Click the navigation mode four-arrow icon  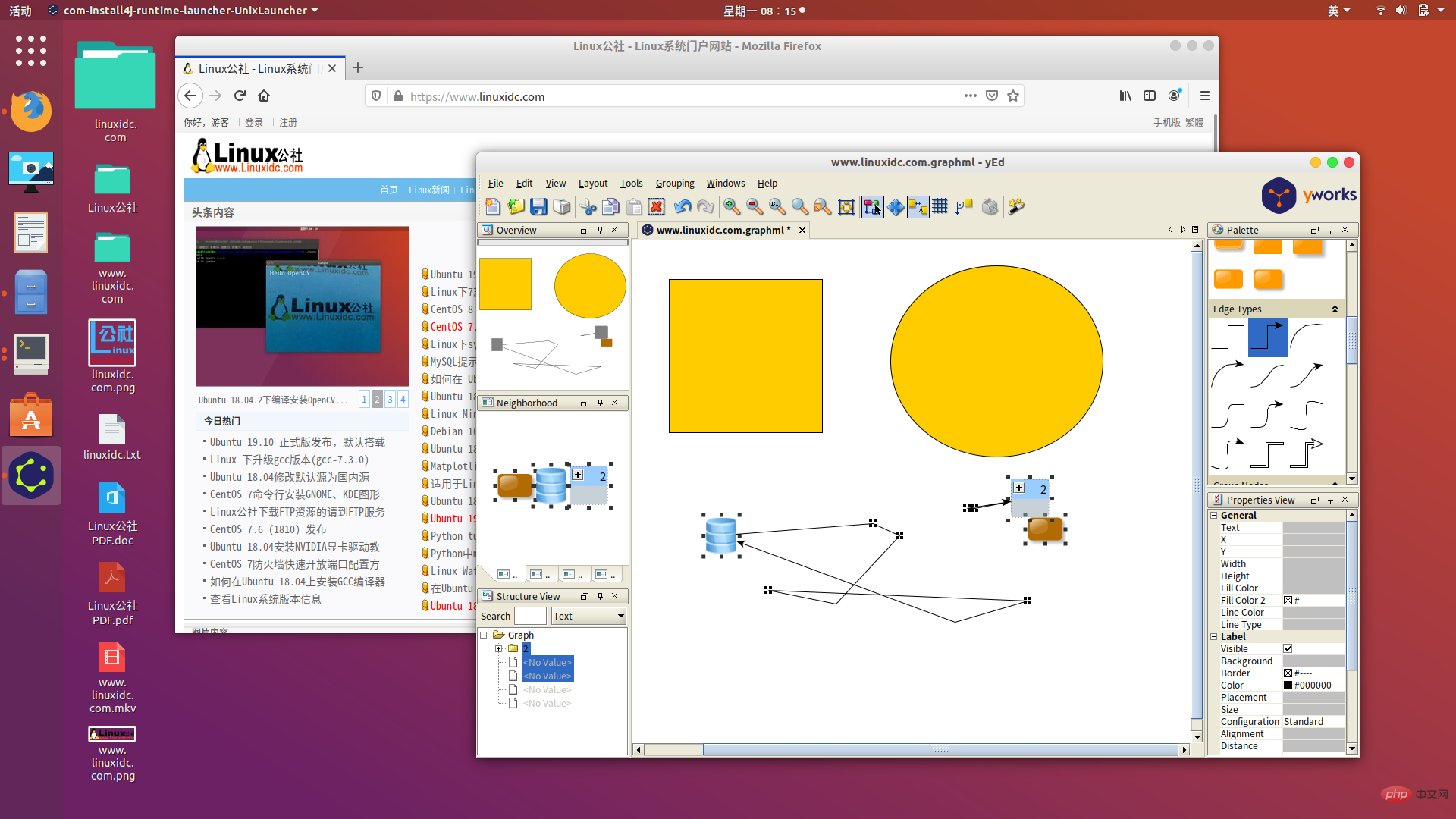[x=896, y=206]
